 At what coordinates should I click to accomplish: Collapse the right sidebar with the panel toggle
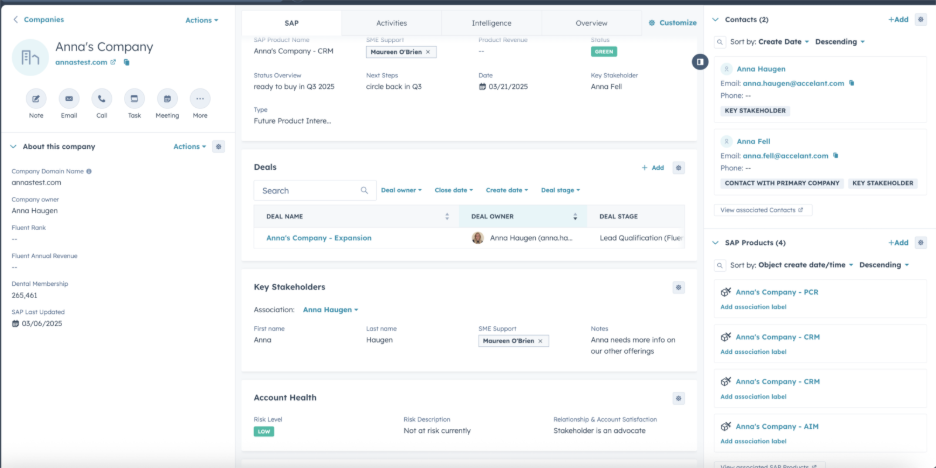coord(701,62)
